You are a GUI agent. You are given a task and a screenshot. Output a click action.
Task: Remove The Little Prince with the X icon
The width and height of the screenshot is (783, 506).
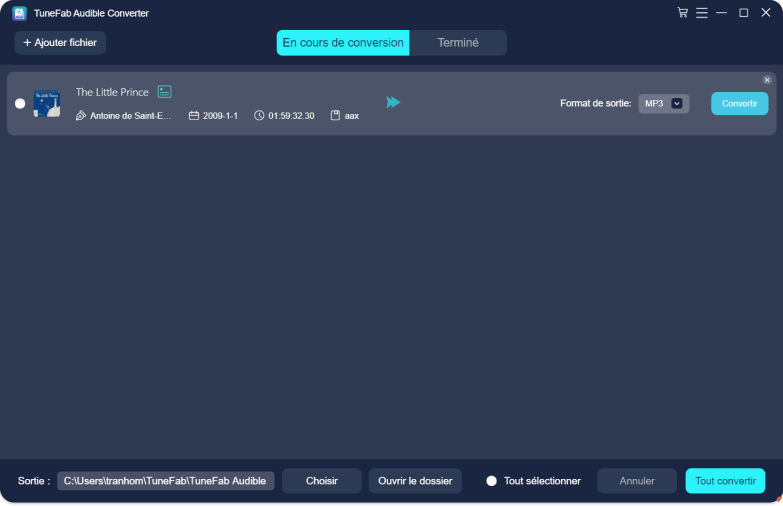pos(767,80)
